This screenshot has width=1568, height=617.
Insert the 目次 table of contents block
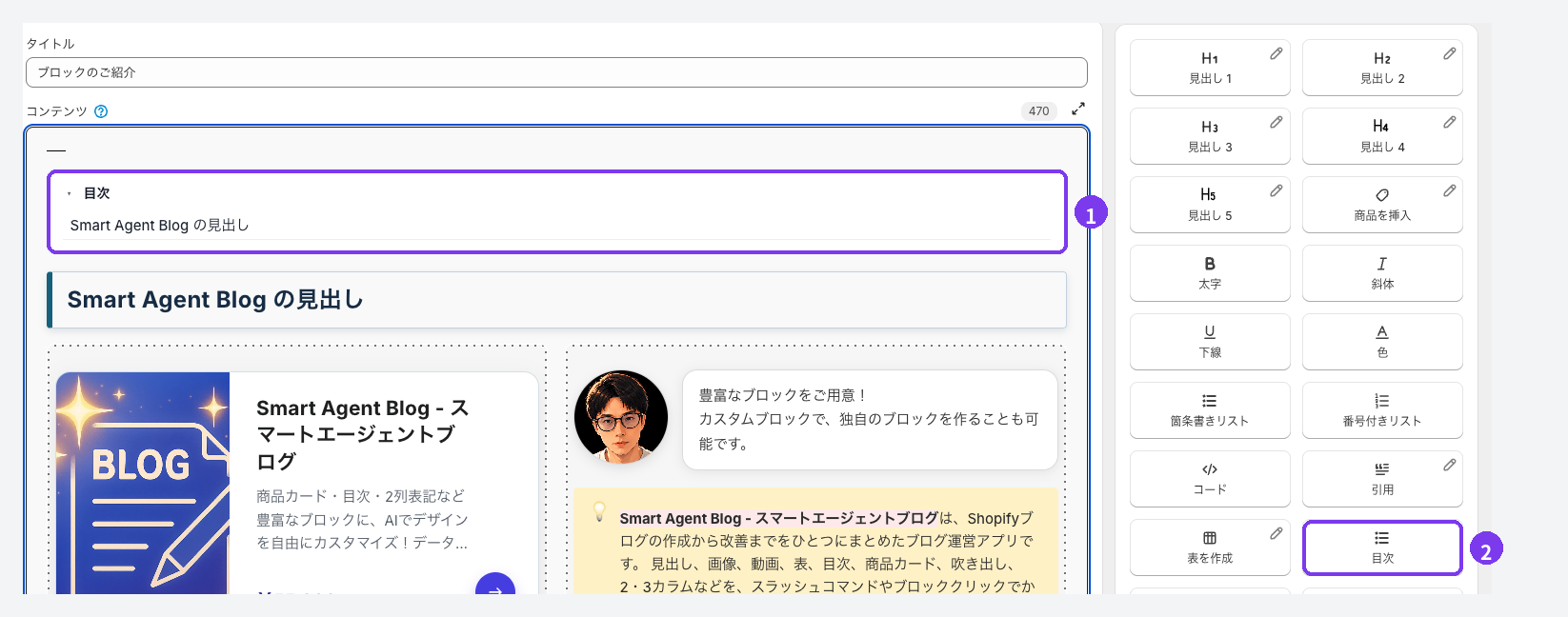pyautogui.click(x=1382, y=547)
